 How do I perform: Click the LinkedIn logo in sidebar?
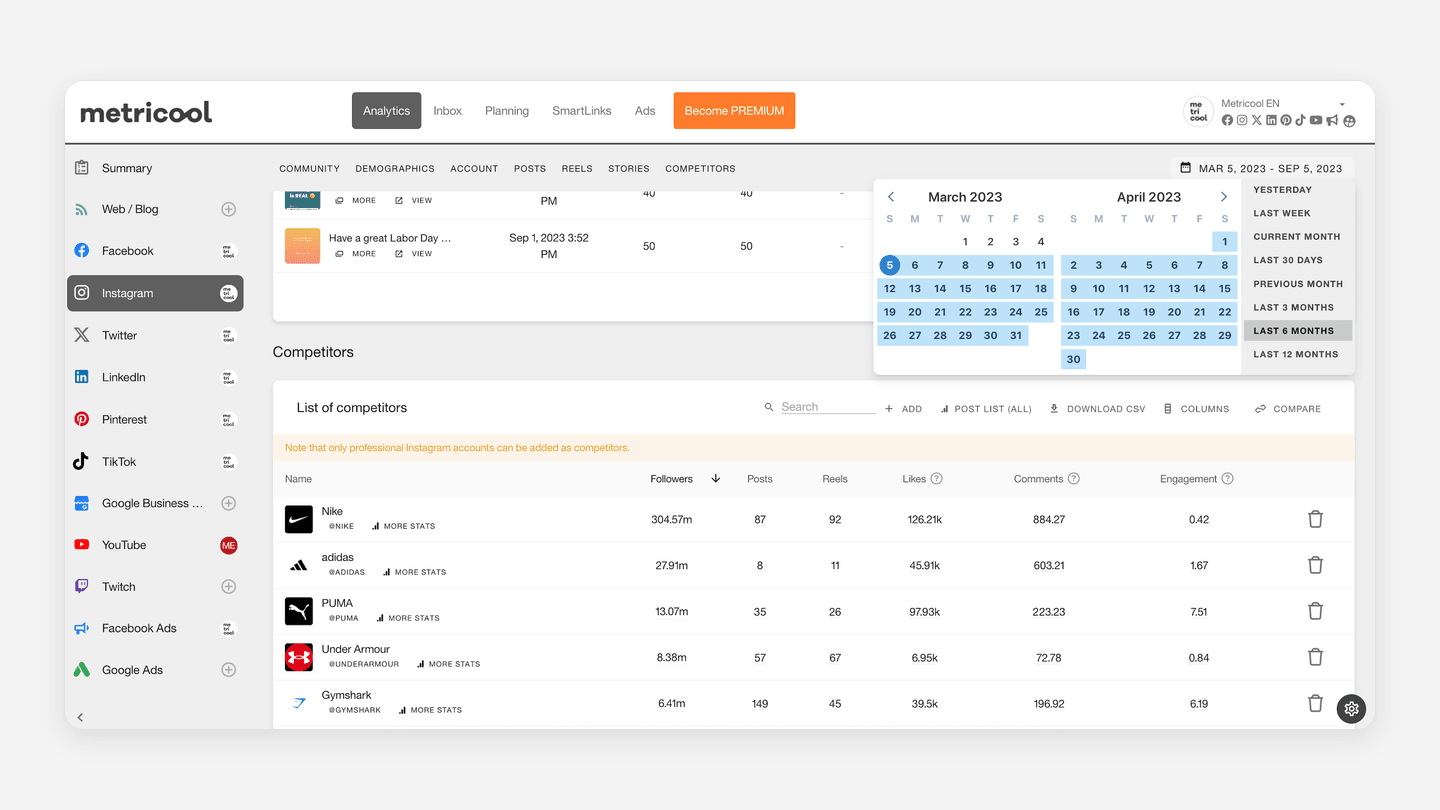point(82,377)
